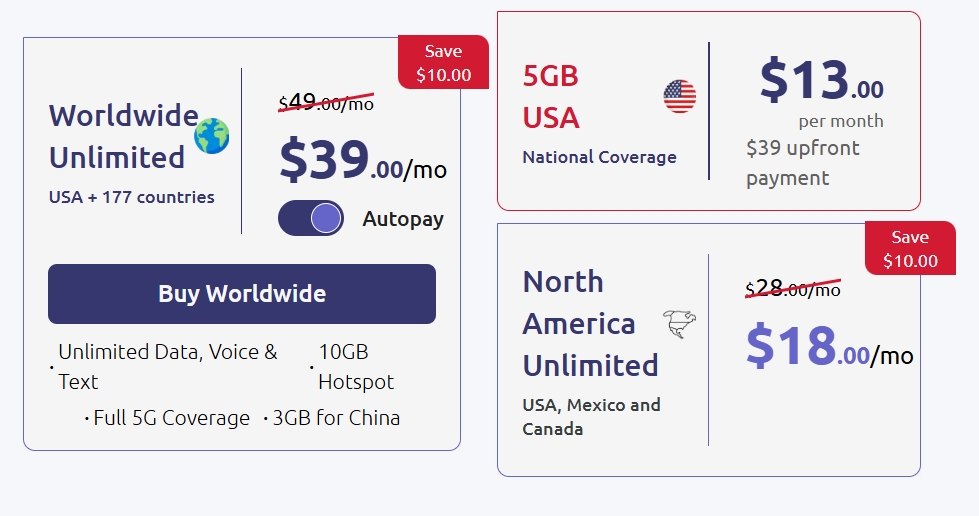
Task: Click the $39.00/mo Worldwide price
Action: (362, 162)
